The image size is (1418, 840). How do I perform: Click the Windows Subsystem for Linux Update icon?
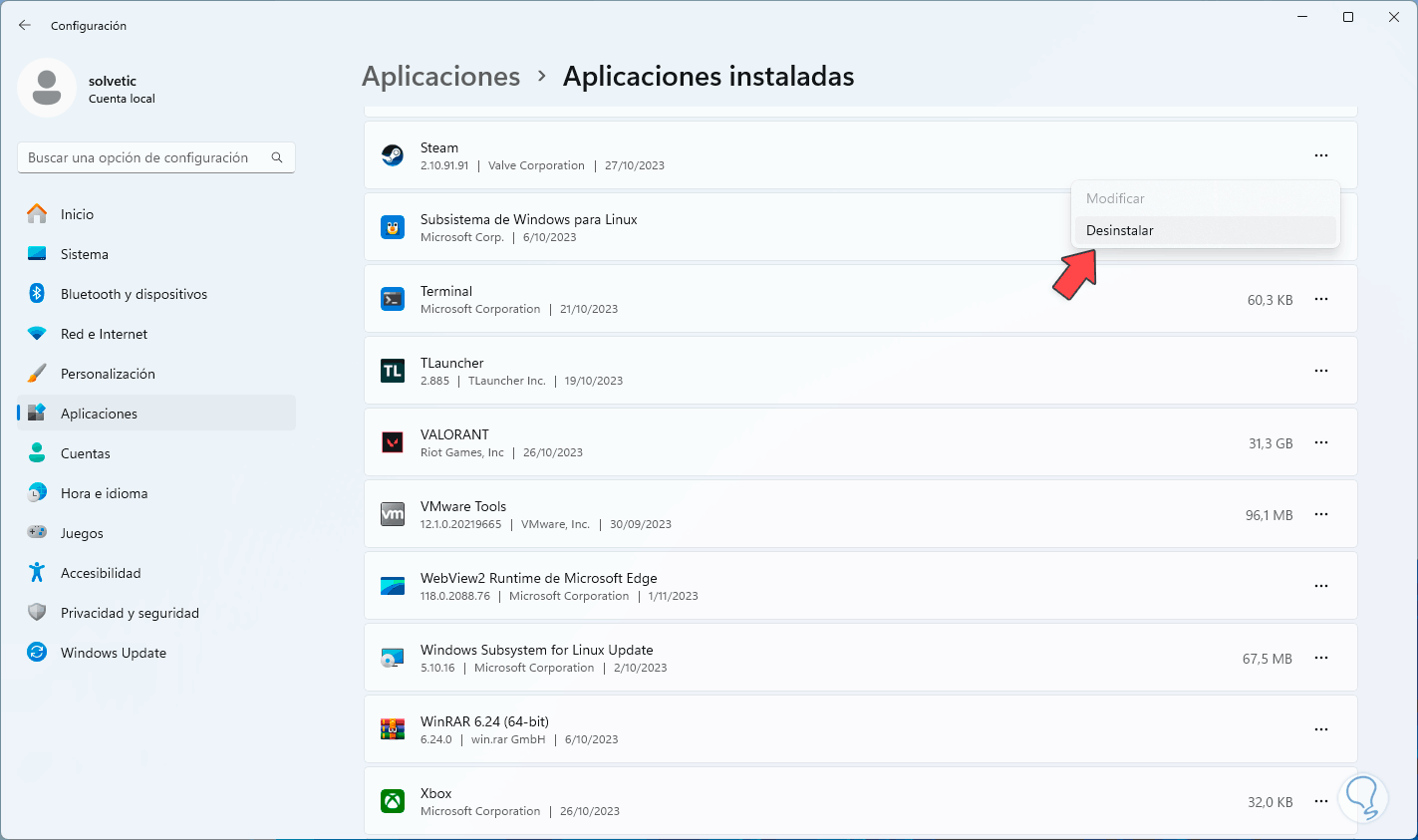393,658
